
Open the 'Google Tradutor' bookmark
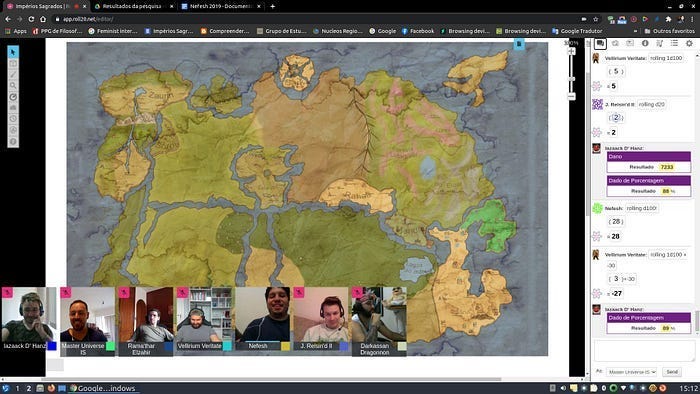tap(577, 31)
